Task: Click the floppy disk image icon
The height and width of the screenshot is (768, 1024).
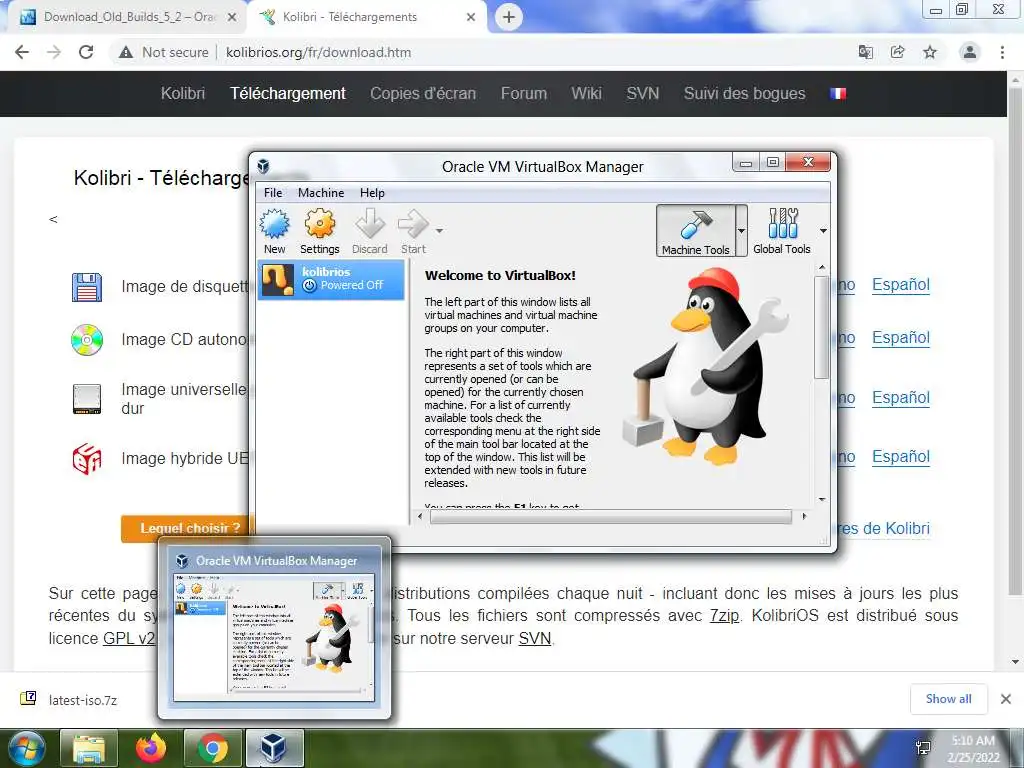Action: (x=87, y=287)
